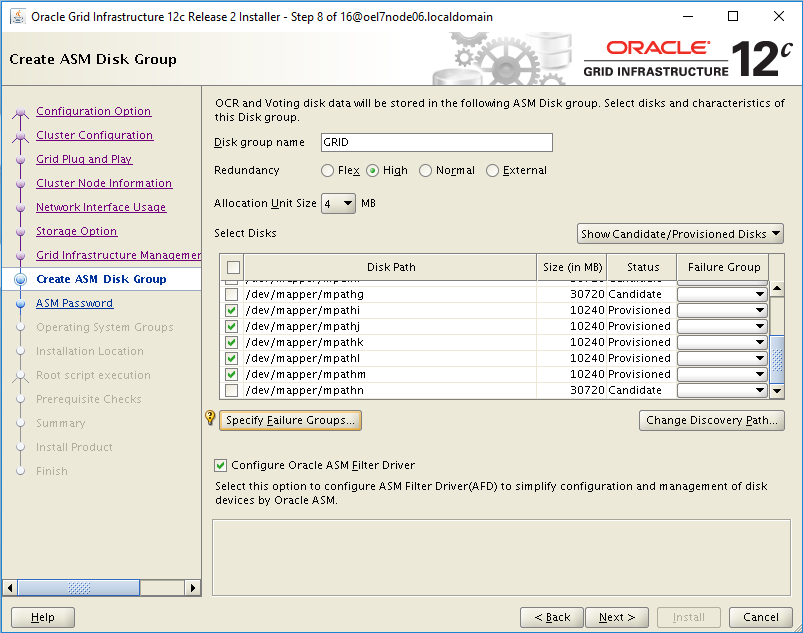The height and width of the screenshot is (633, 803).
Task: Click the Configuration Option step marker icon
Action: pos(20,112)
